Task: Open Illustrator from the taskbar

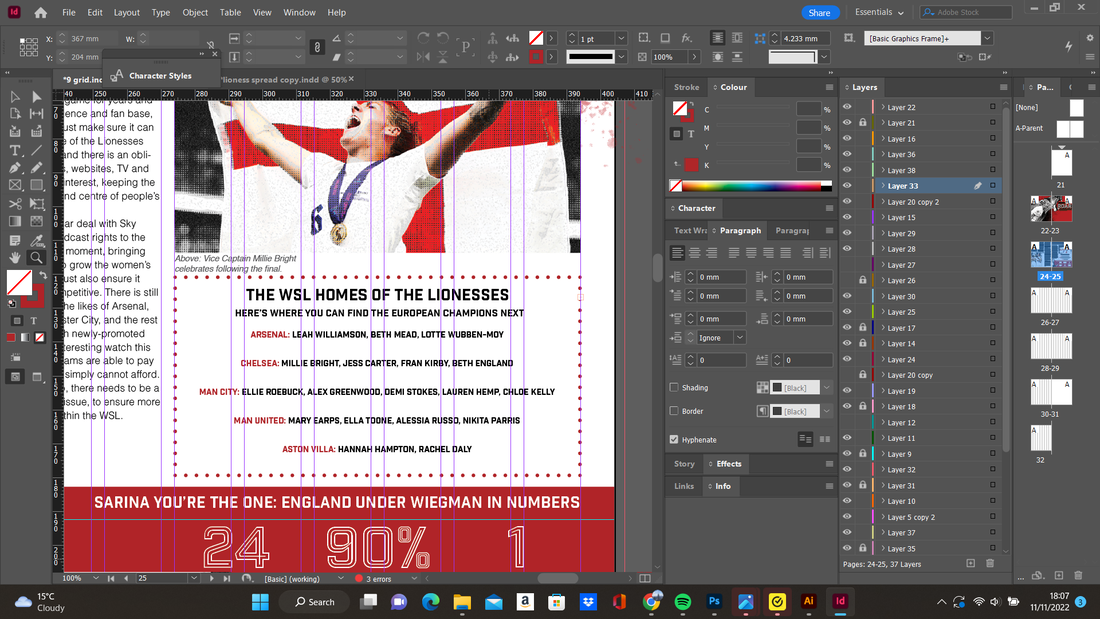Action: click(808, 601)
